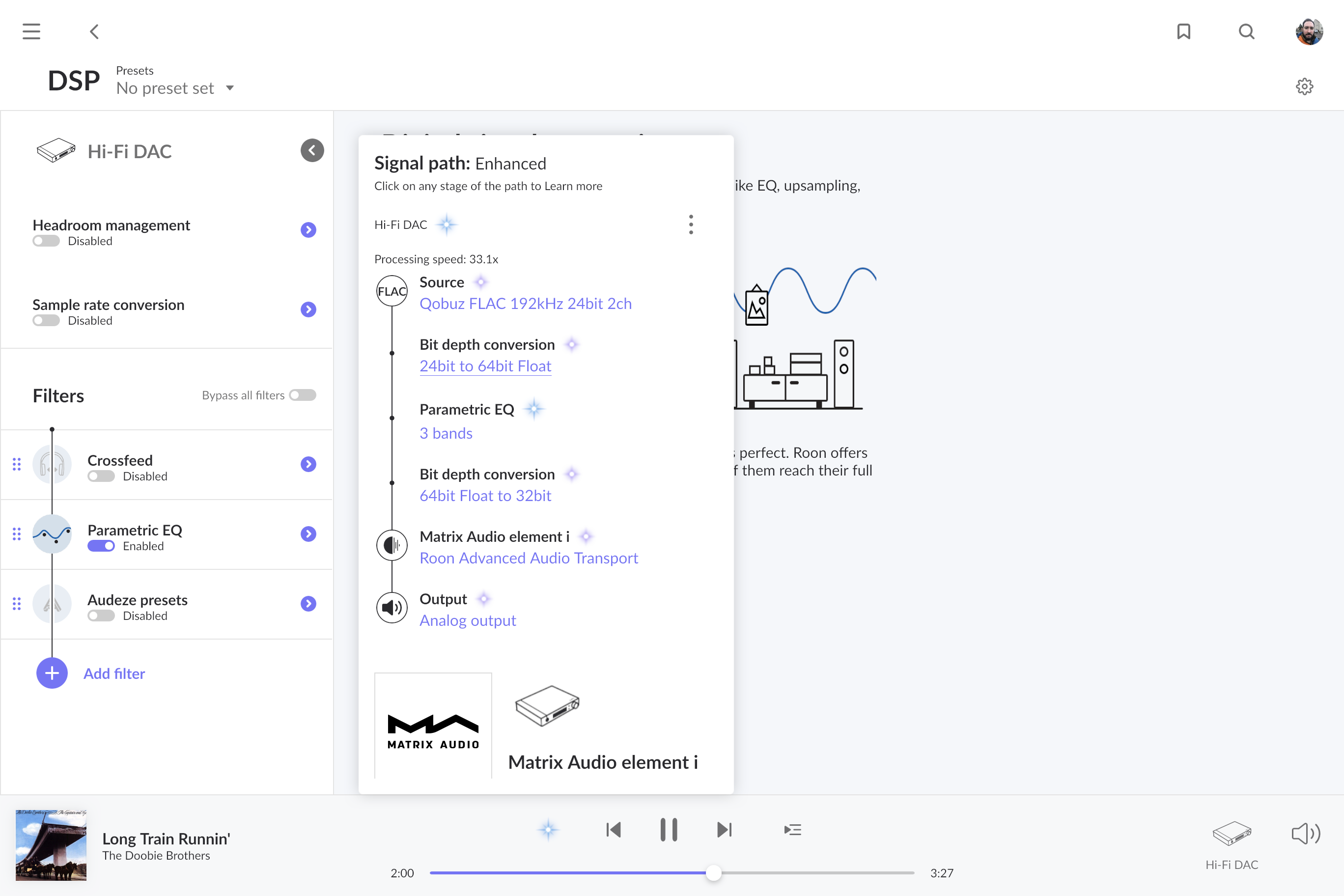Open Analog output link
1344x896 pixels.
coord(468,620)
